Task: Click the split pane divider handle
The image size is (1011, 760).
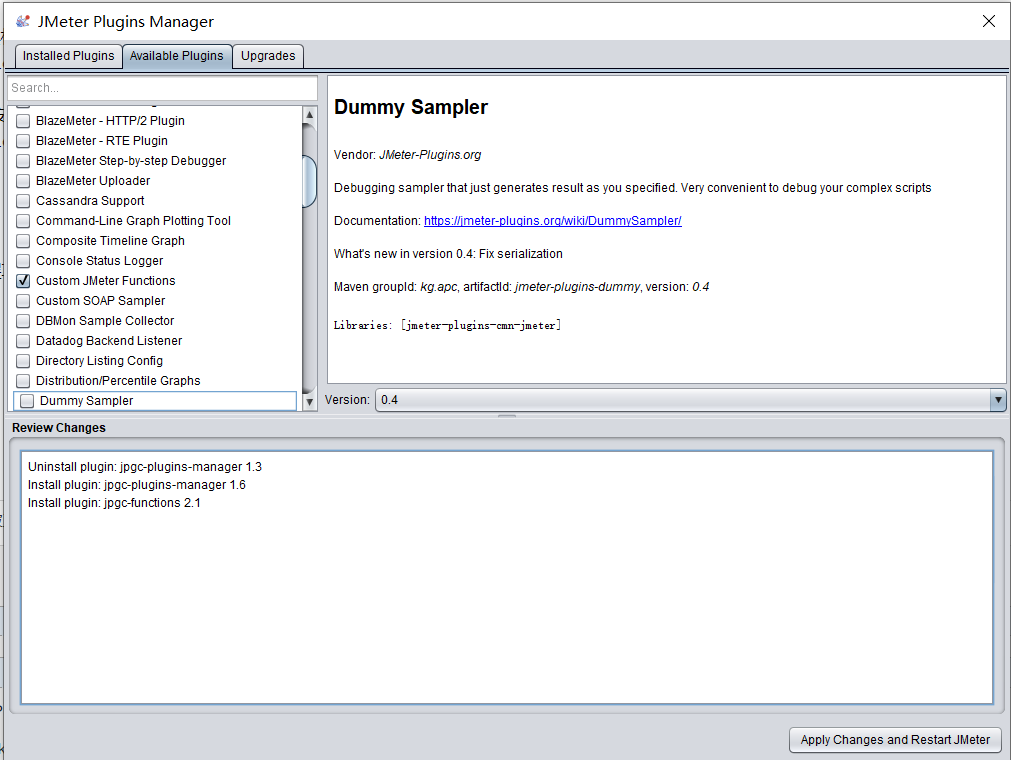Action: coord(507,416)
